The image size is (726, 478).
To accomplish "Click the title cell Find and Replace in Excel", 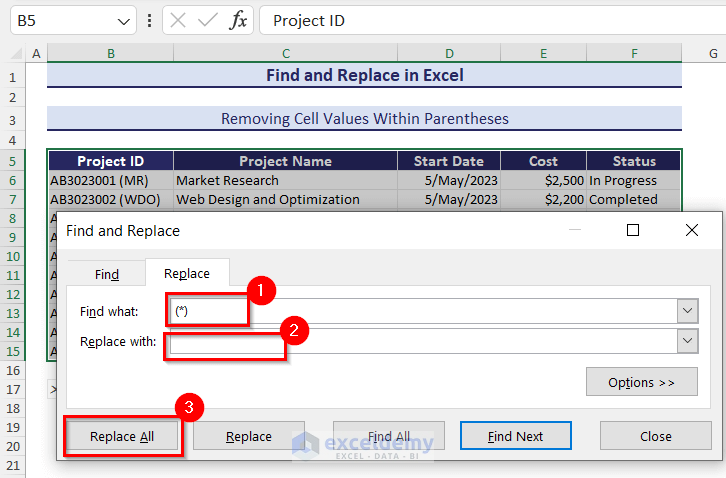I will pyautogui.click(x=364, y=75).
